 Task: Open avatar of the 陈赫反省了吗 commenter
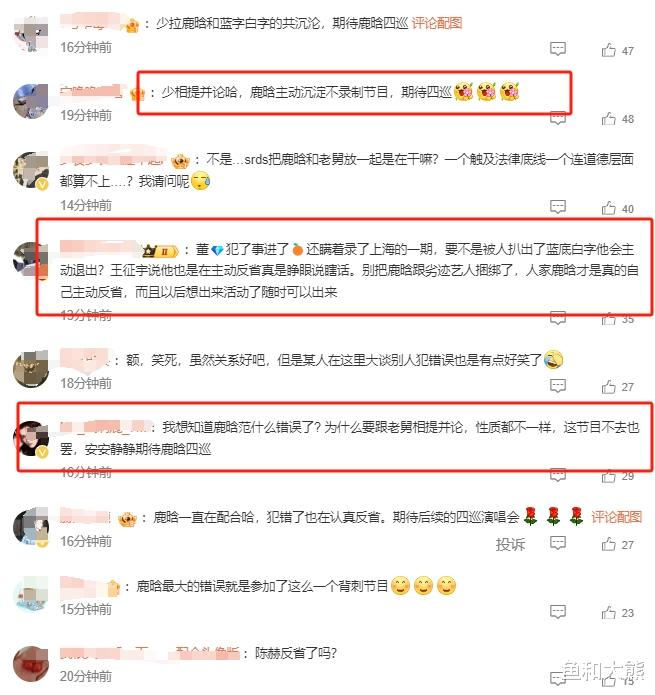click(31, 663)
